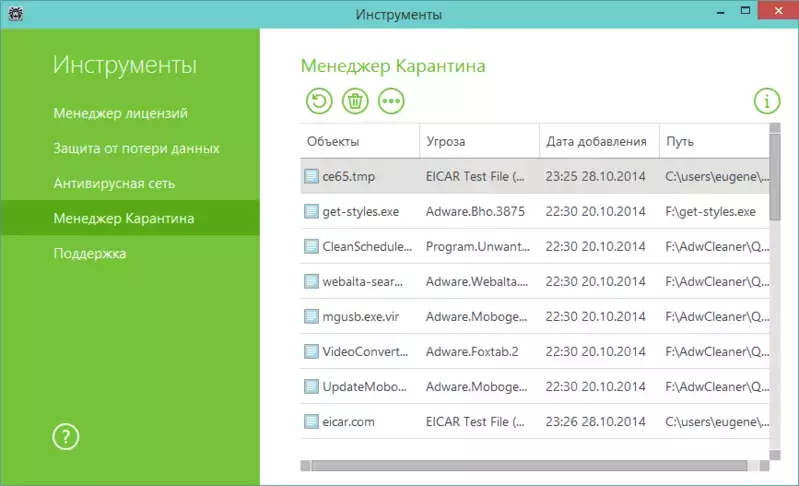Click EICAR Test File threat in ce65.tmp row

tap(474, 176)
